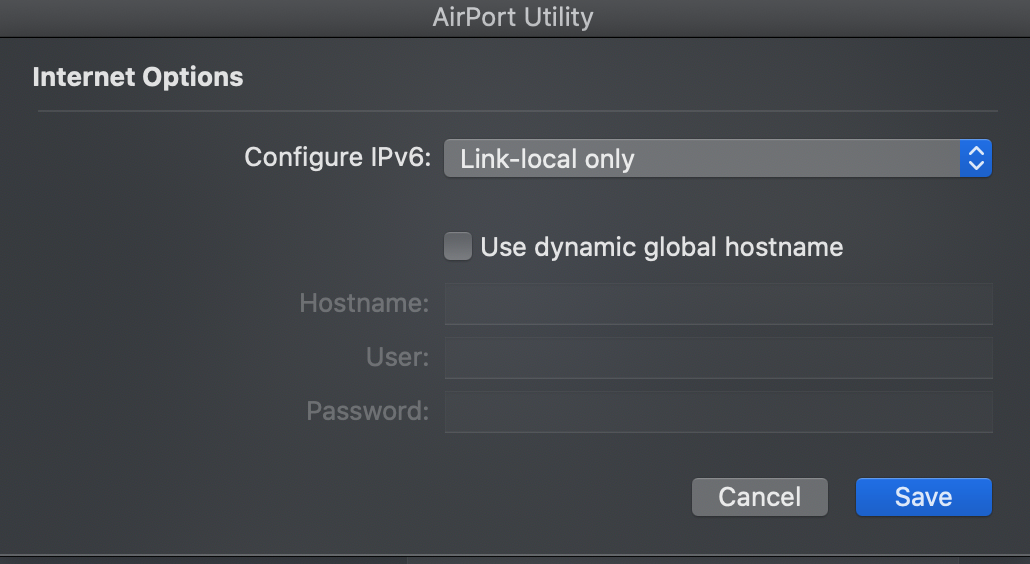This screenshot has width=1030, height=564.
Task: Click the Hostname label
Action: [364, 303]
